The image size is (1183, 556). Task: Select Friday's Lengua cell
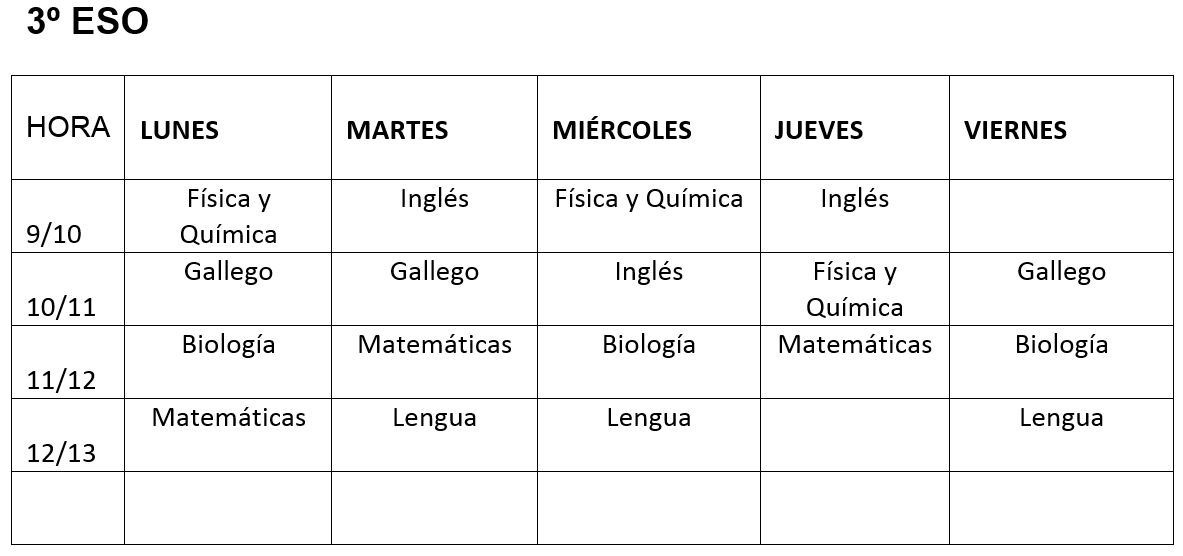(1062, 435)
